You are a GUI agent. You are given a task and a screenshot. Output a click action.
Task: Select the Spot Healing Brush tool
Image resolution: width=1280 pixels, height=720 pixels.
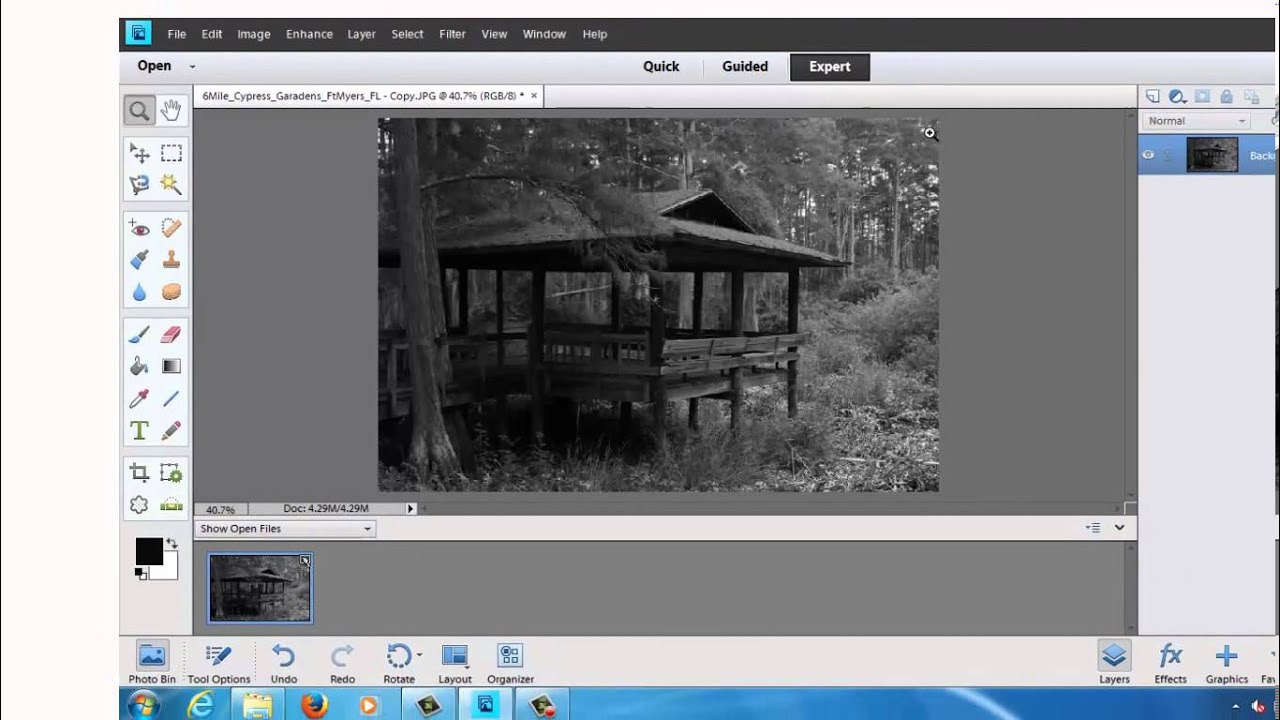(171, 228)
